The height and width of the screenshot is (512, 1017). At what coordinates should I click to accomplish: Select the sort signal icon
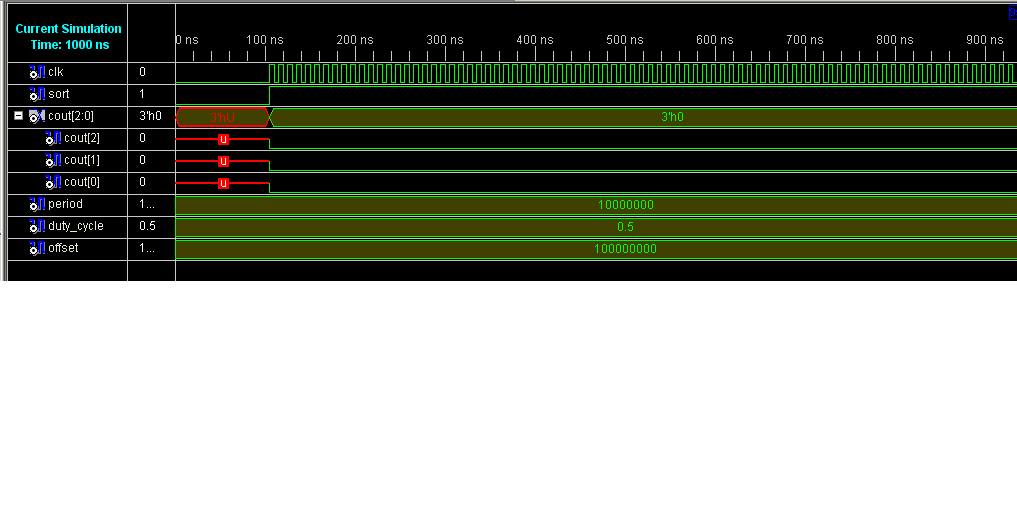(x=37, y=94)
